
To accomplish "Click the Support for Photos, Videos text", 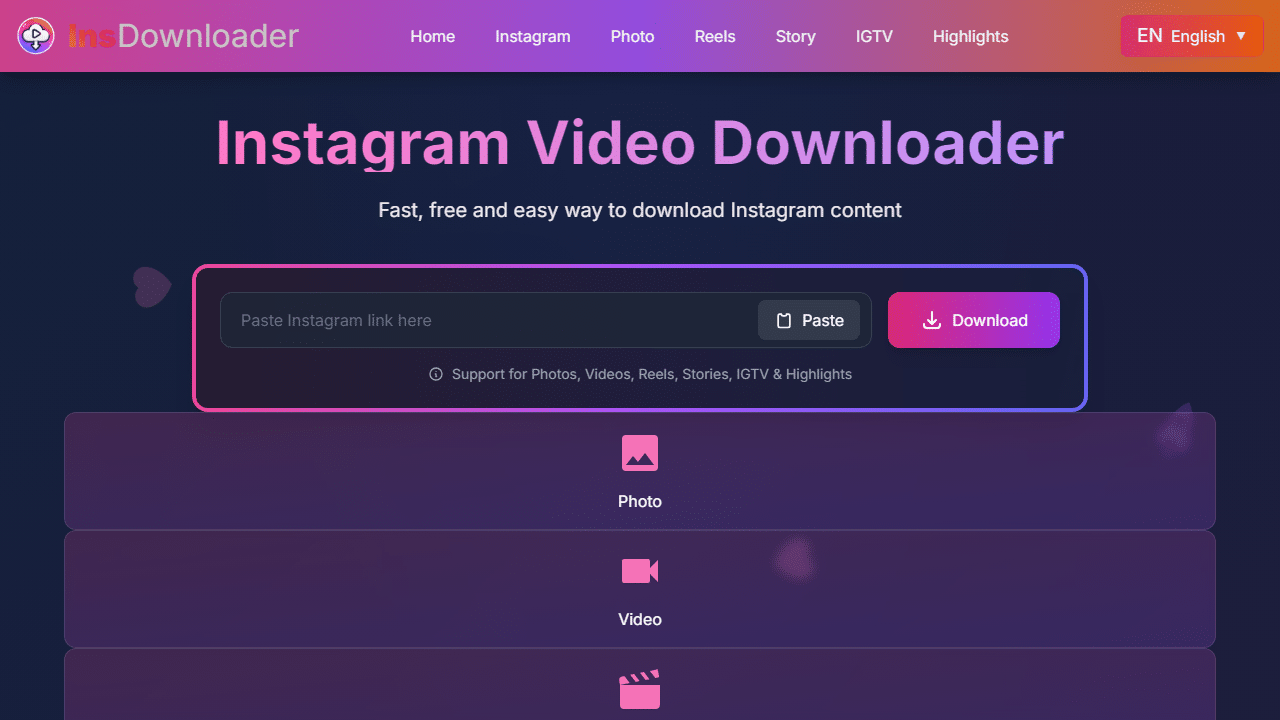I will point(652,374).
